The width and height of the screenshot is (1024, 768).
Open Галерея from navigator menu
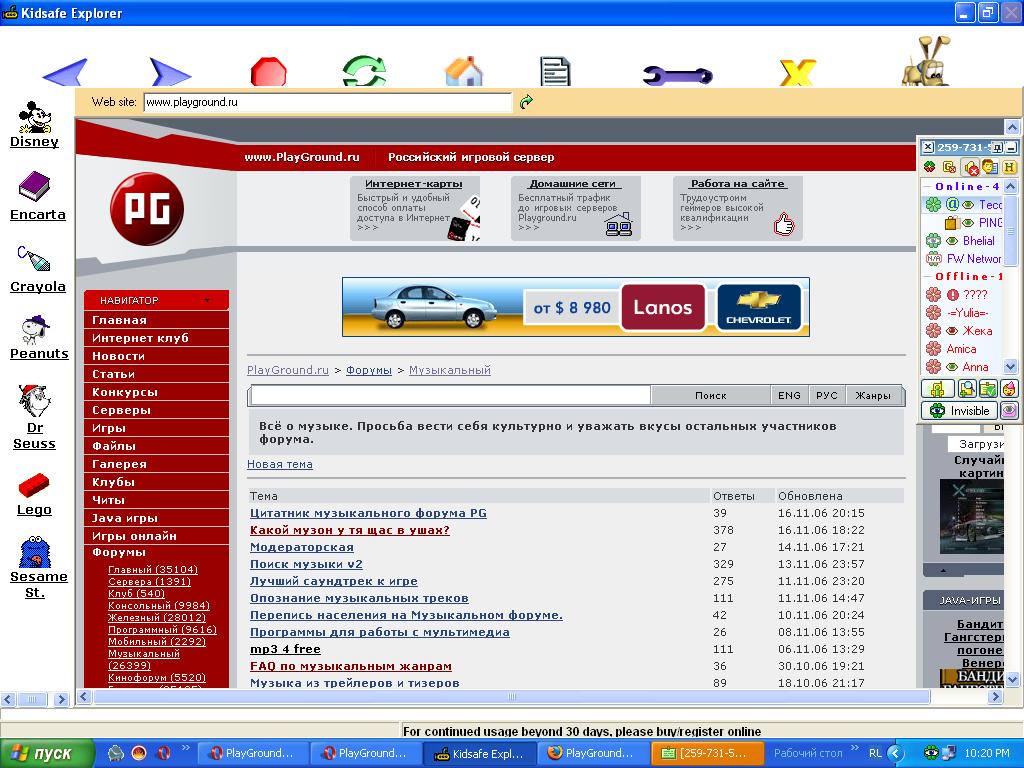[x=119, y=464]
